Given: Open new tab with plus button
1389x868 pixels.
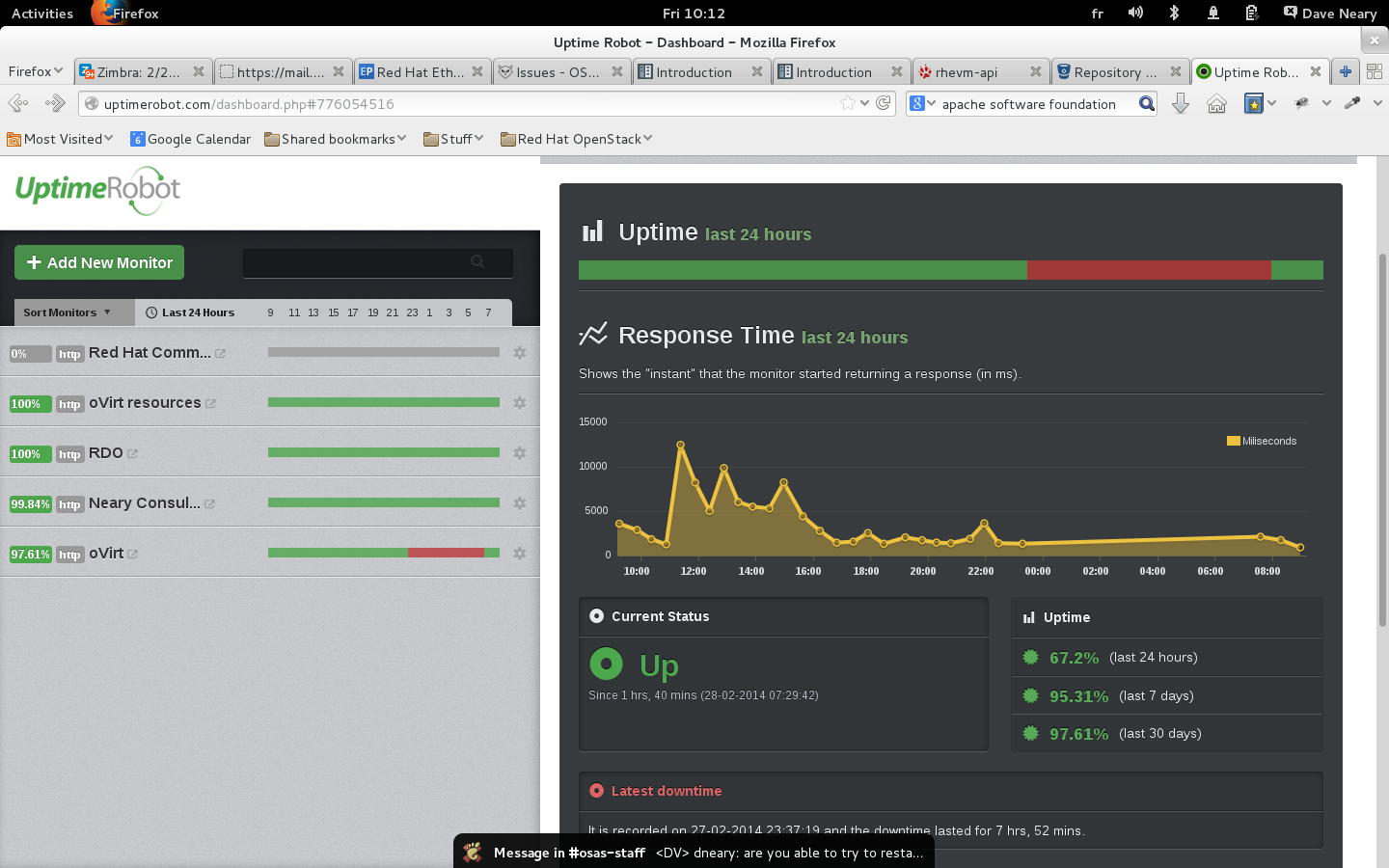Looking at the screenshot, I should coord(1345,71).
